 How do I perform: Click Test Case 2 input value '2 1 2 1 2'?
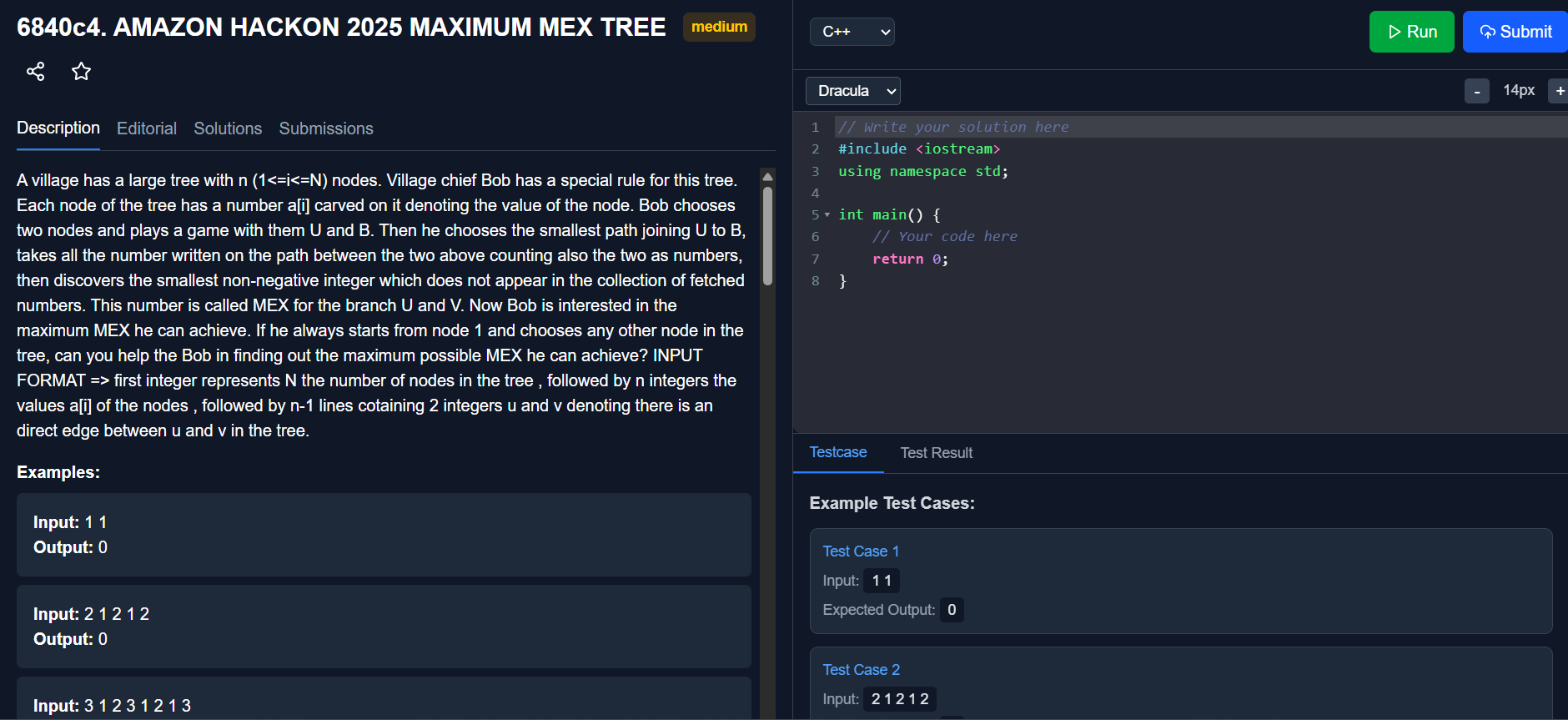[900, 699]
